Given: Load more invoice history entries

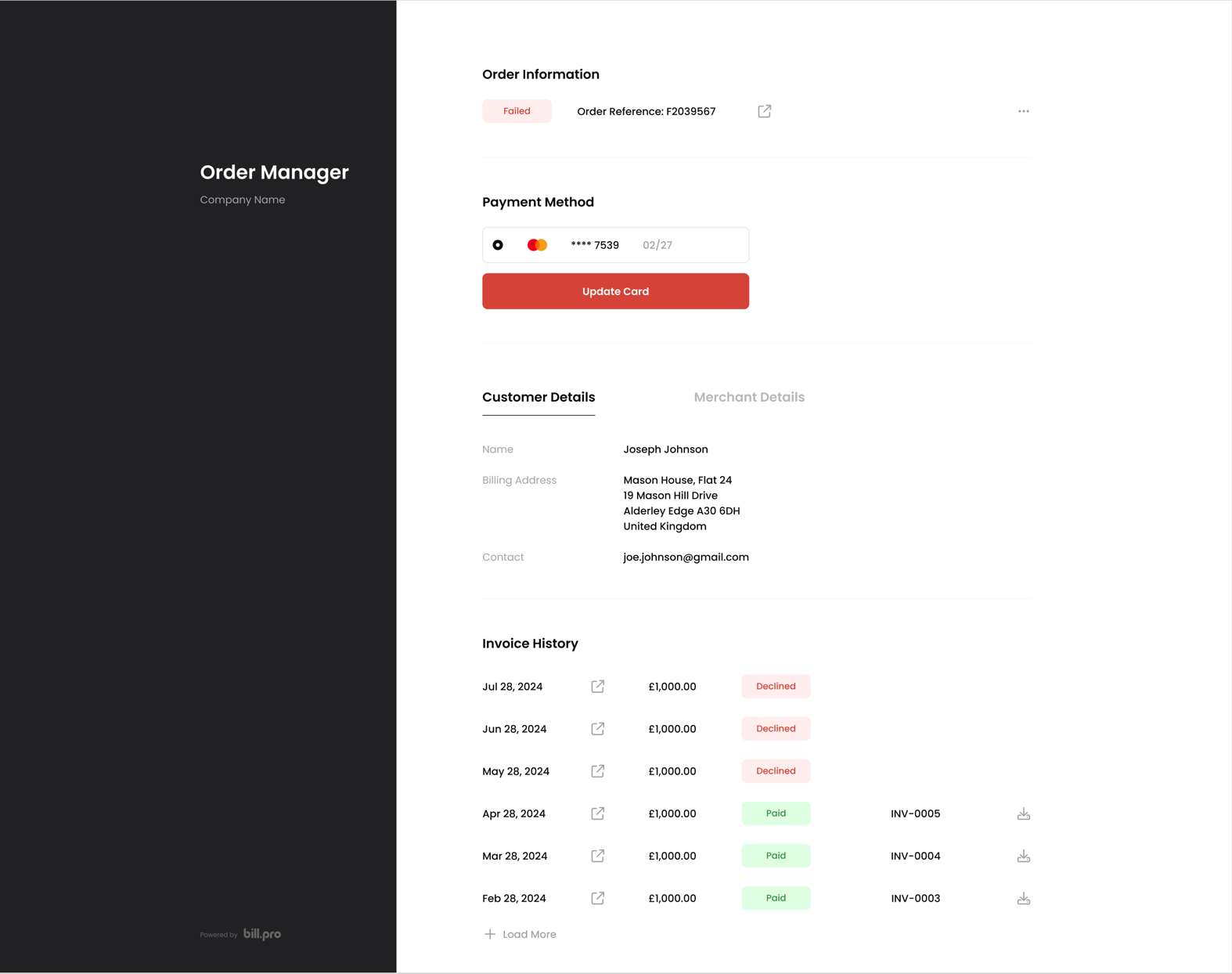Looking at the screenshot, I should (x=521, y=934).
